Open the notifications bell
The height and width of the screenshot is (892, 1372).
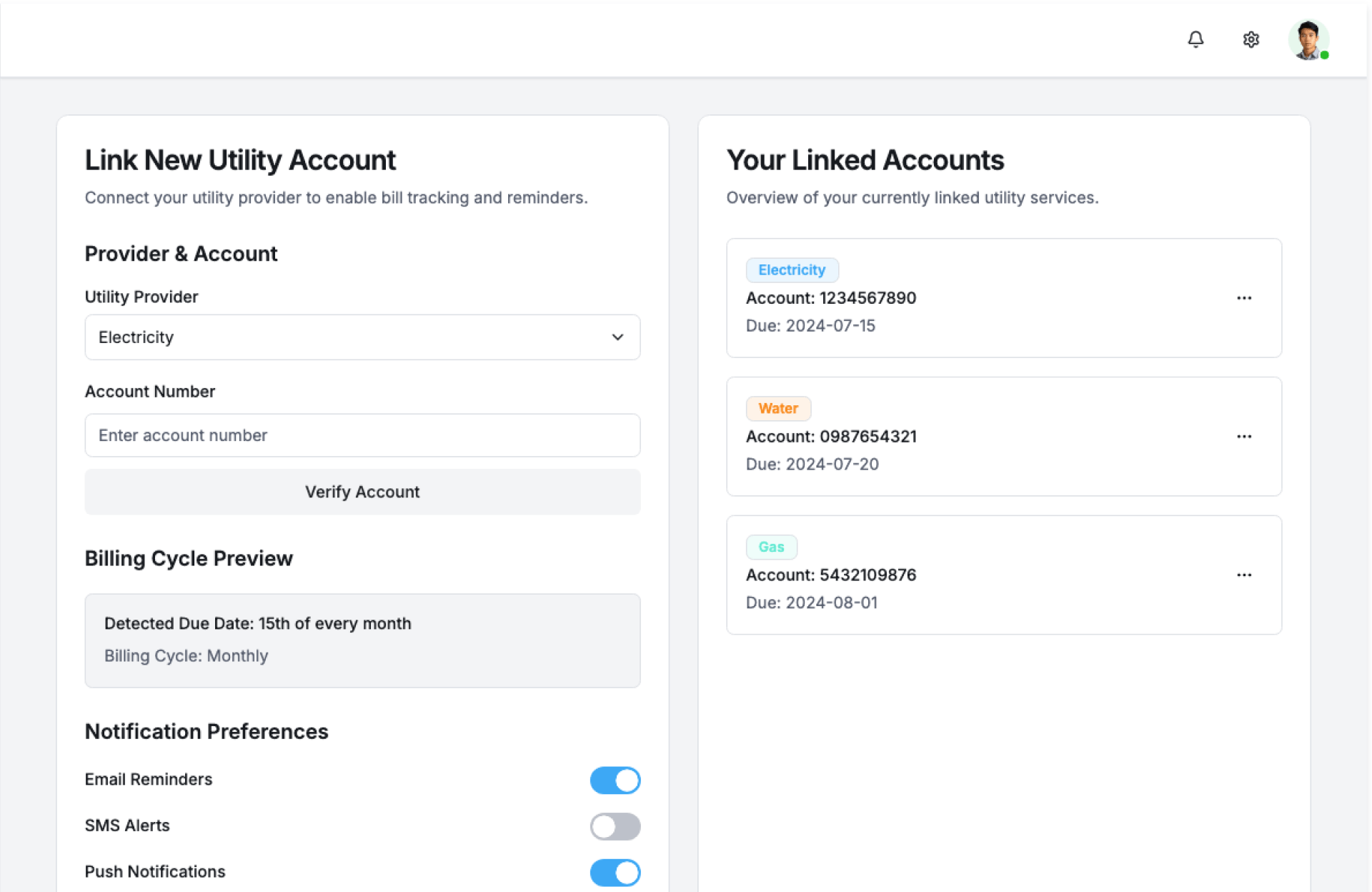click(x=1195, y=39)
